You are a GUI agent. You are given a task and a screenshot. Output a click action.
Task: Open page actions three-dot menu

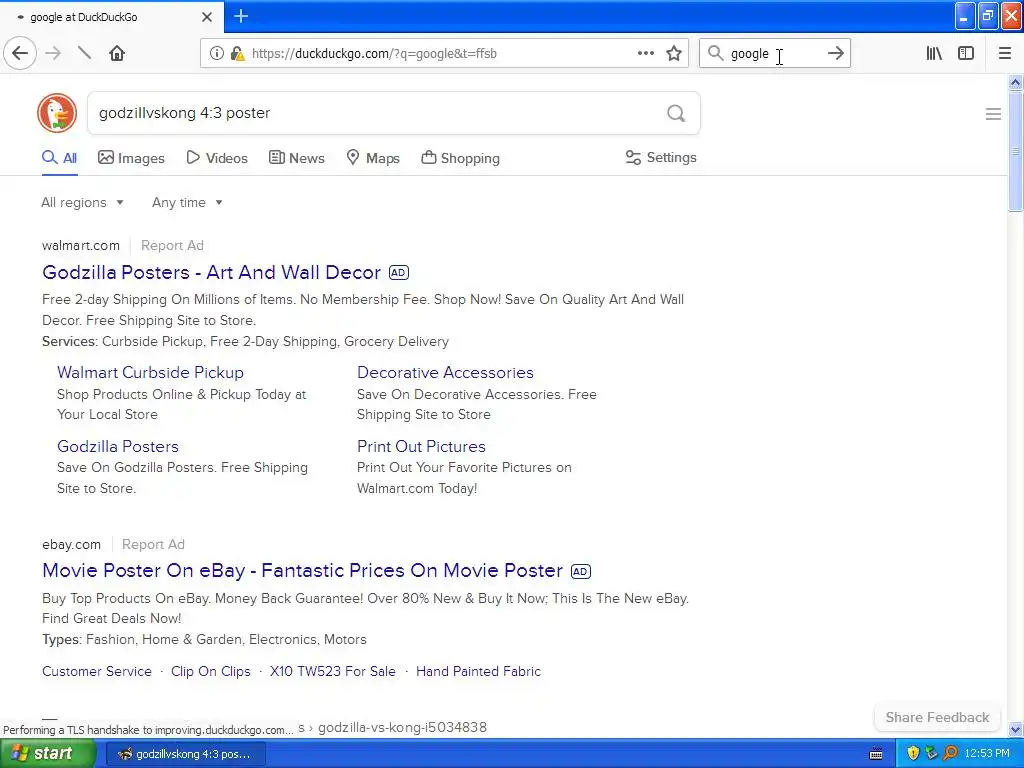pos(645,53)
